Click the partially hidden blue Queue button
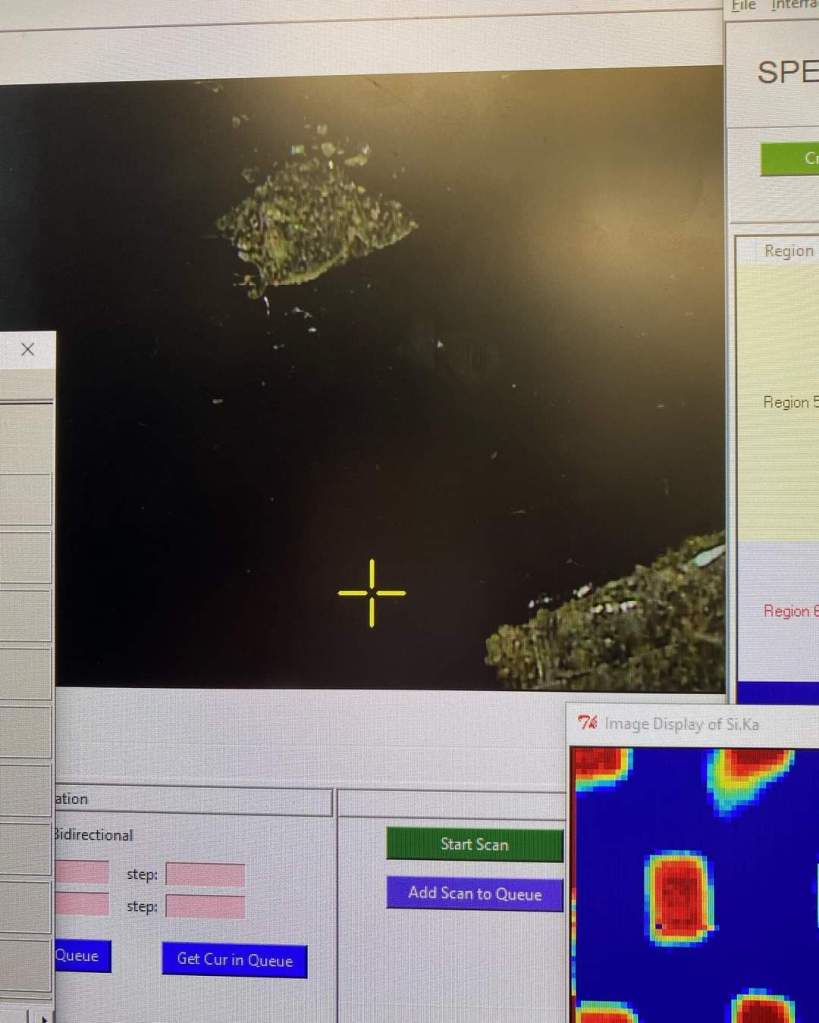This screenshot has height=1023, width=819. pos(81,956)
